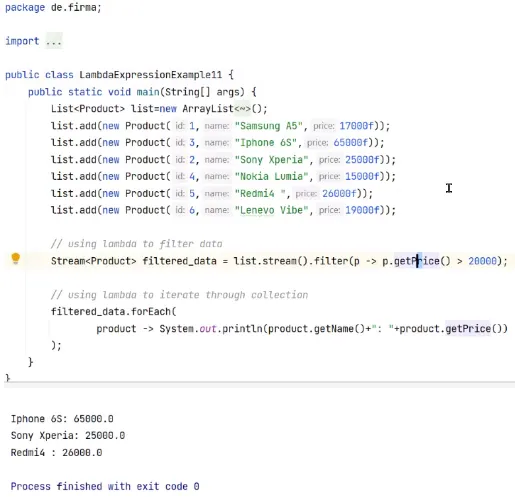The width and height of the screenshot is (515, 497).
Task: Click comment using lambda to iterate through collection
Action: tap(180, 295)
